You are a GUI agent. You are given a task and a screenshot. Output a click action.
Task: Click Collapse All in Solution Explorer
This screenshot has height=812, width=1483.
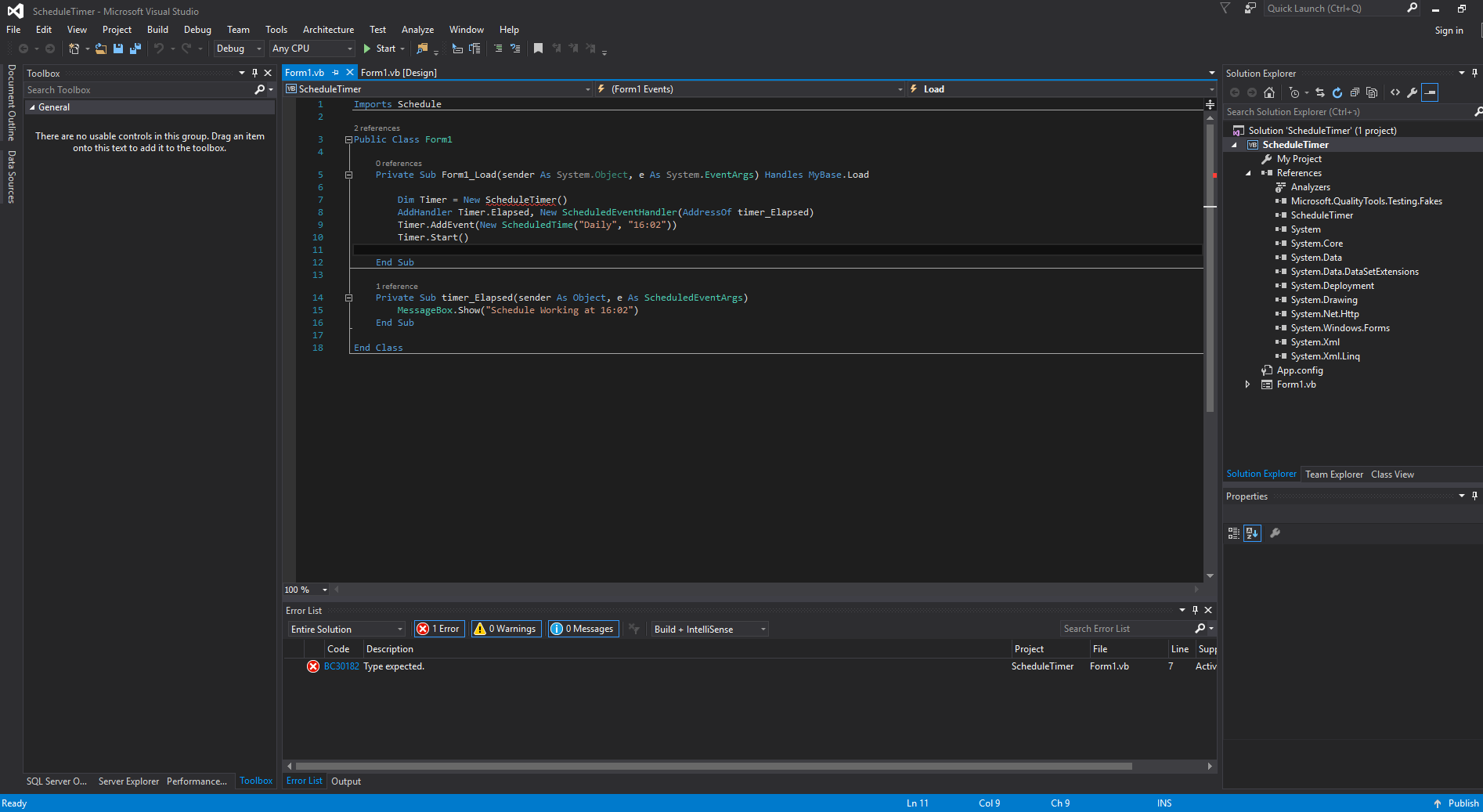(x=1355, y=92)
